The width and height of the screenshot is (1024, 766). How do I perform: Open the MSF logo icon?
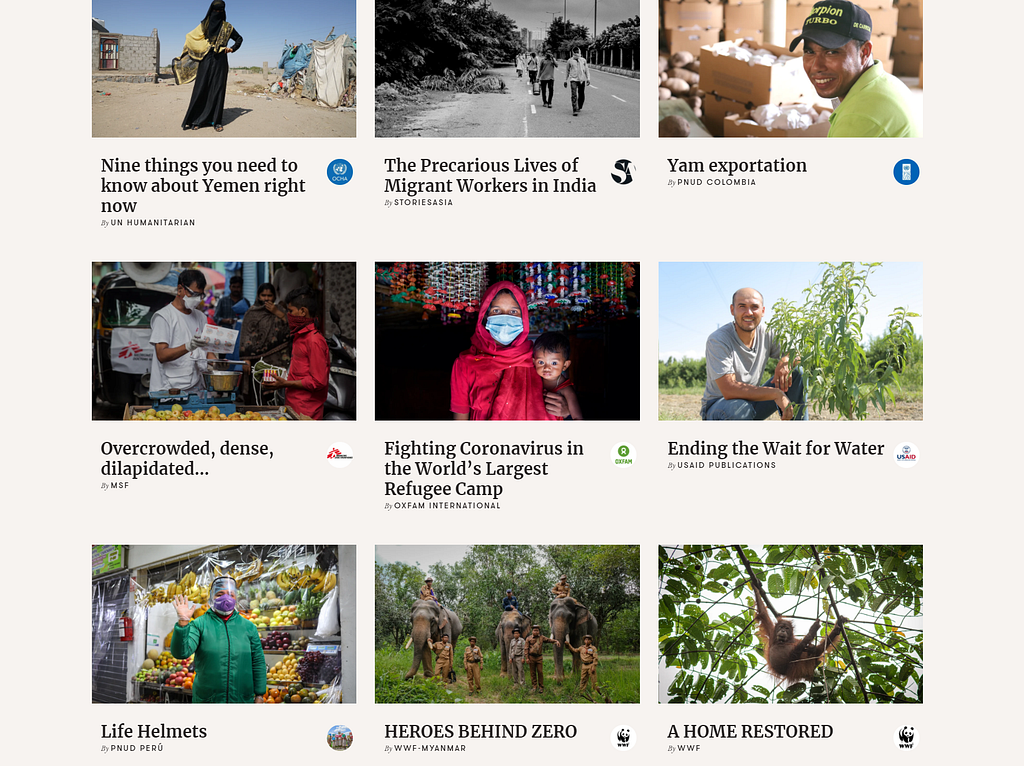(340, 455)
